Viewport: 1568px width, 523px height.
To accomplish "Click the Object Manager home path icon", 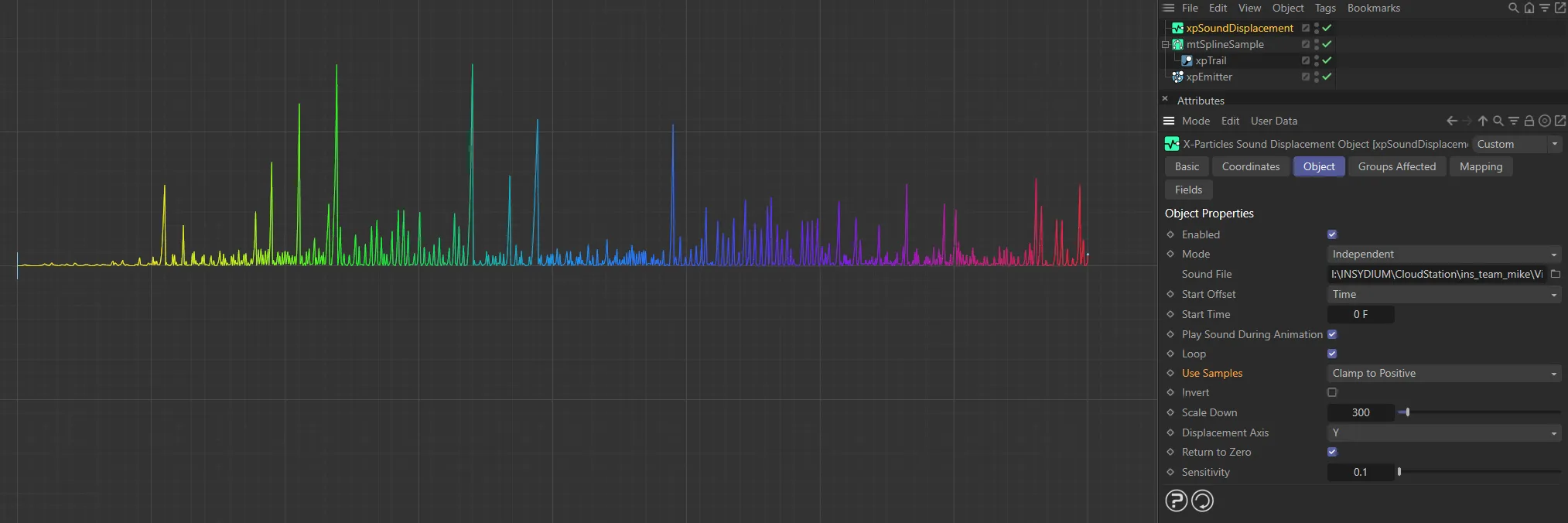I will (1529, 8).
